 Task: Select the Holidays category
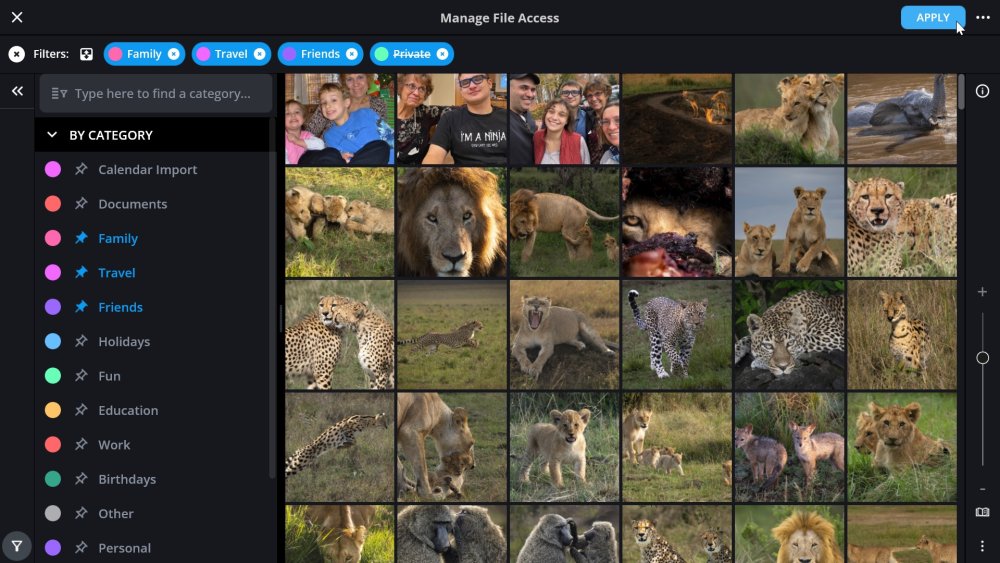pos(124,342)
